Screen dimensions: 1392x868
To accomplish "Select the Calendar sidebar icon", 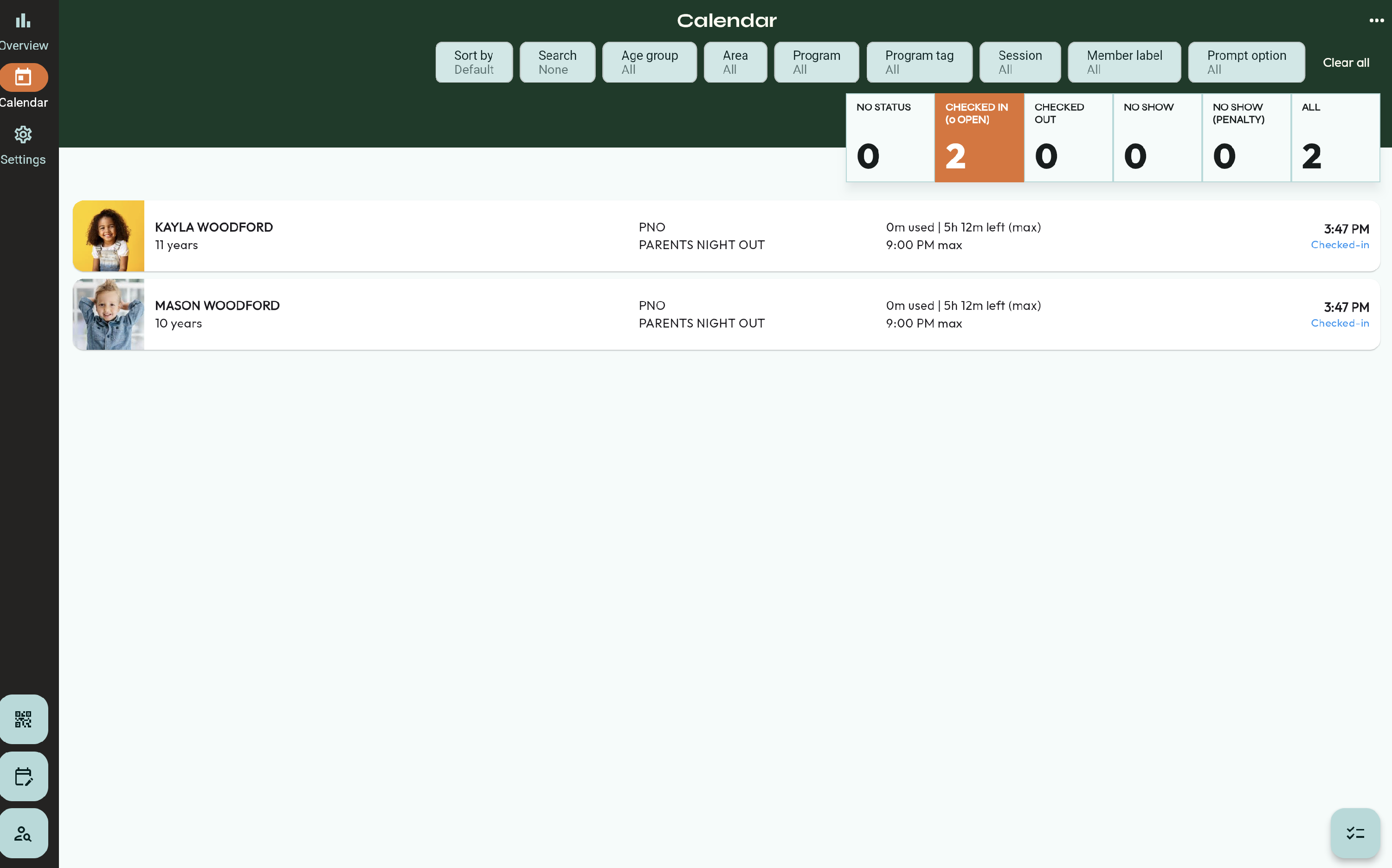I will [x=23, y=77].
